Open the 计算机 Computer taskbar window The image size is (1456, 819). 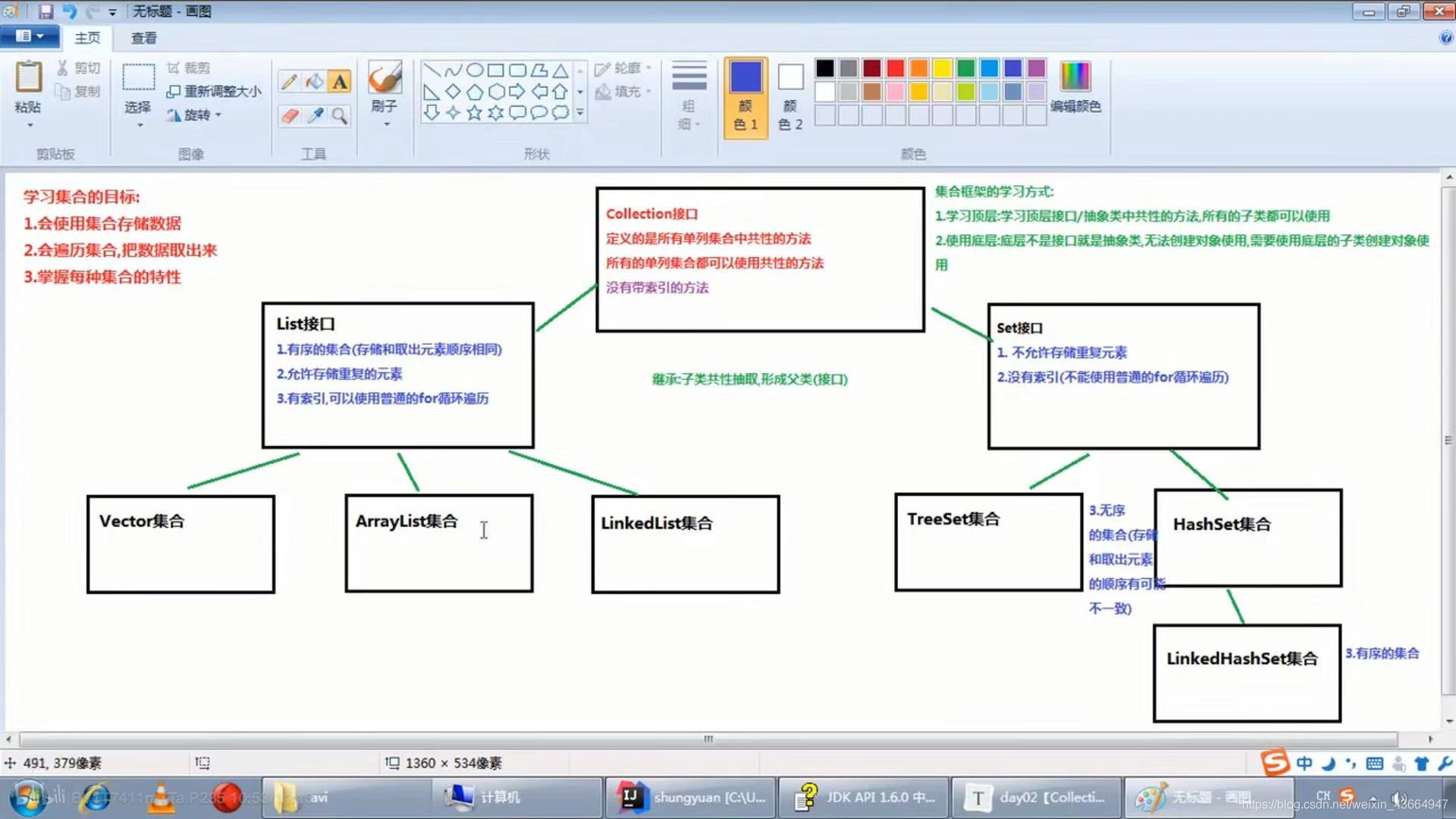click(517, 798)
